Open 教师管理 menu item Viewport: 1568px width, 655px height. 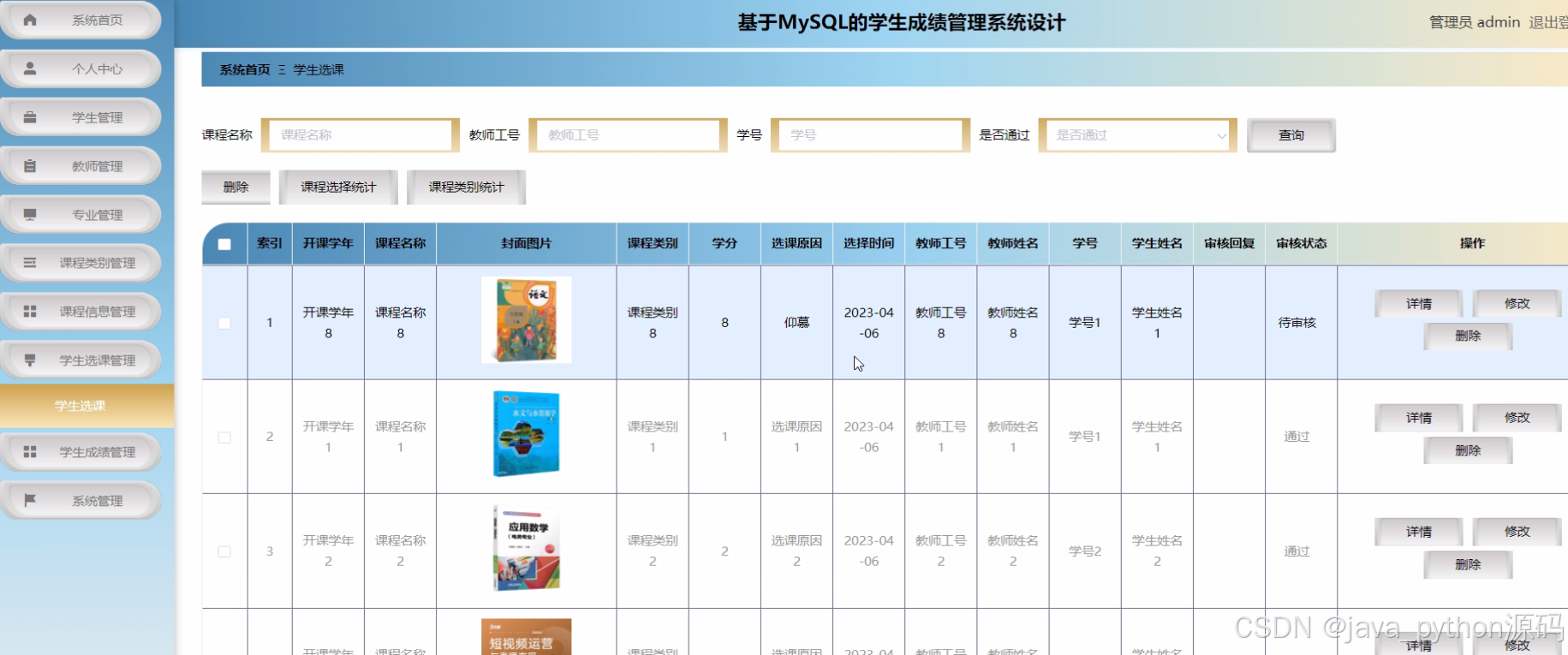(x=81, y=166)
